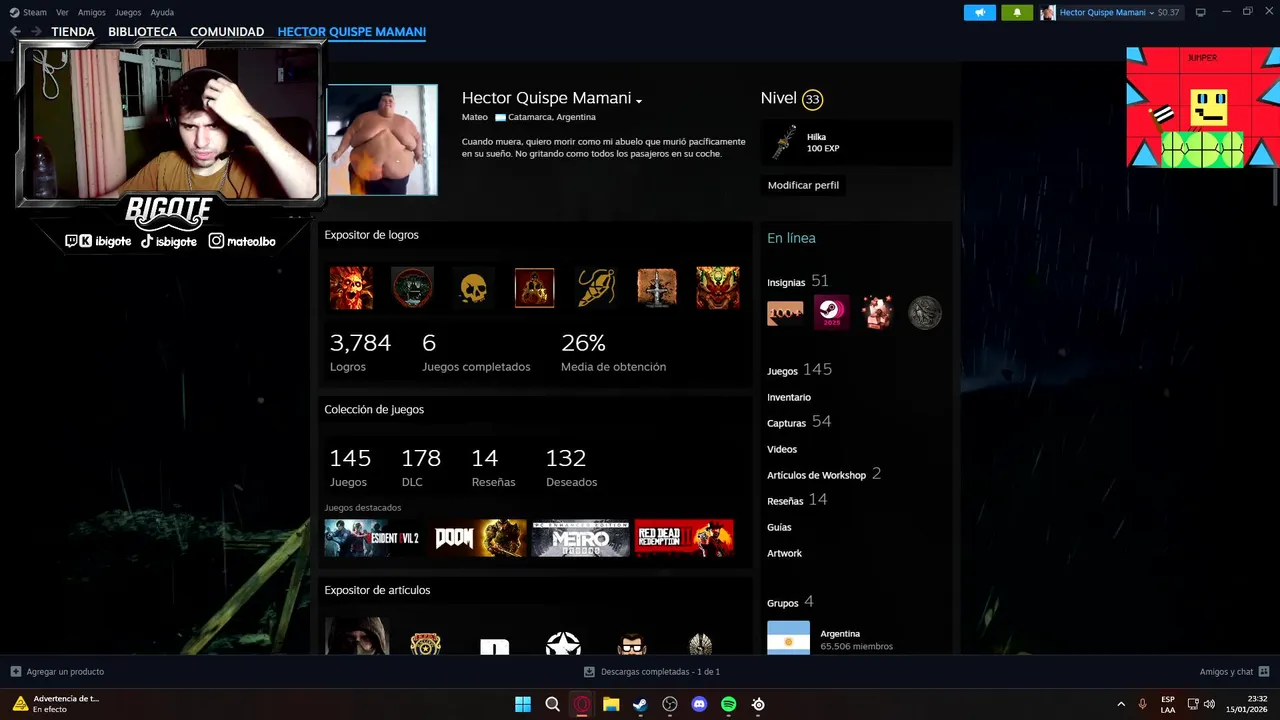The width and height of the screenshot is (1280, 720).
Task: Open the golden skull achievement
Action: (473, 287)
